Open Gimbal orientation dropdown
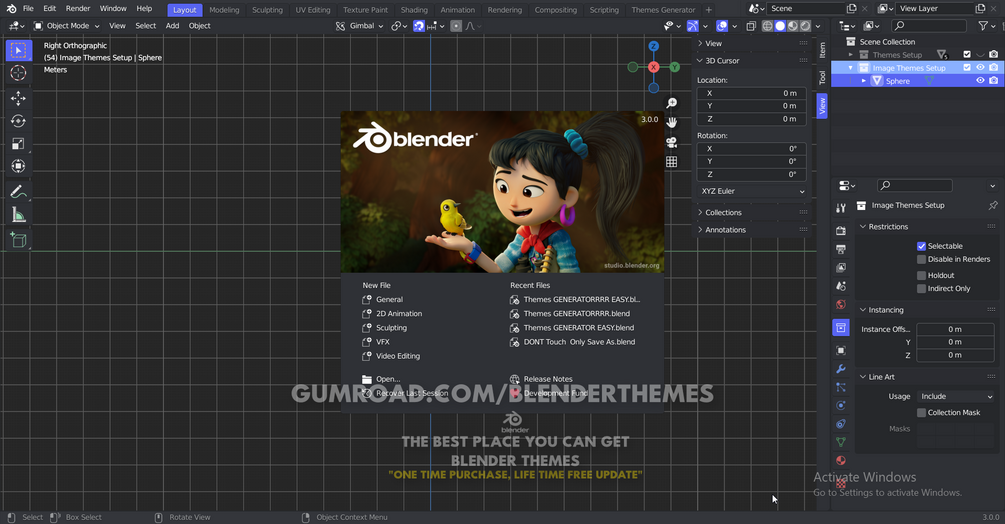Screen dimensions: 1005x524 [360, 26]
